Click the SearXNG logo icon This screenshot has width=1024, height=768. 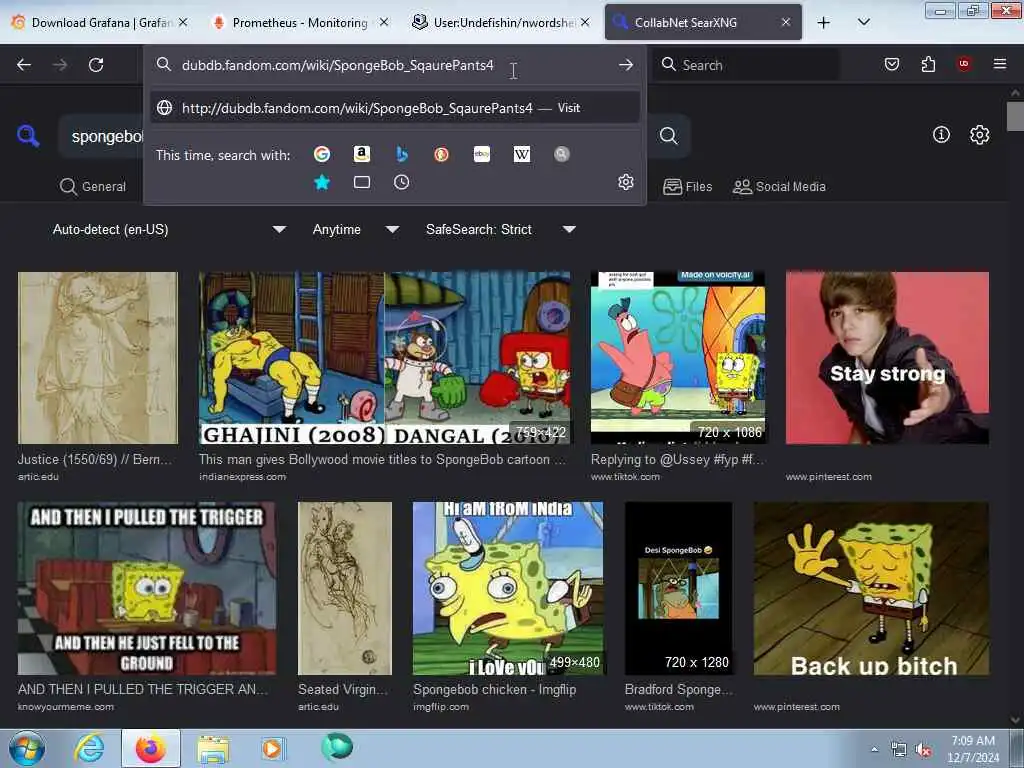point(28,136)
